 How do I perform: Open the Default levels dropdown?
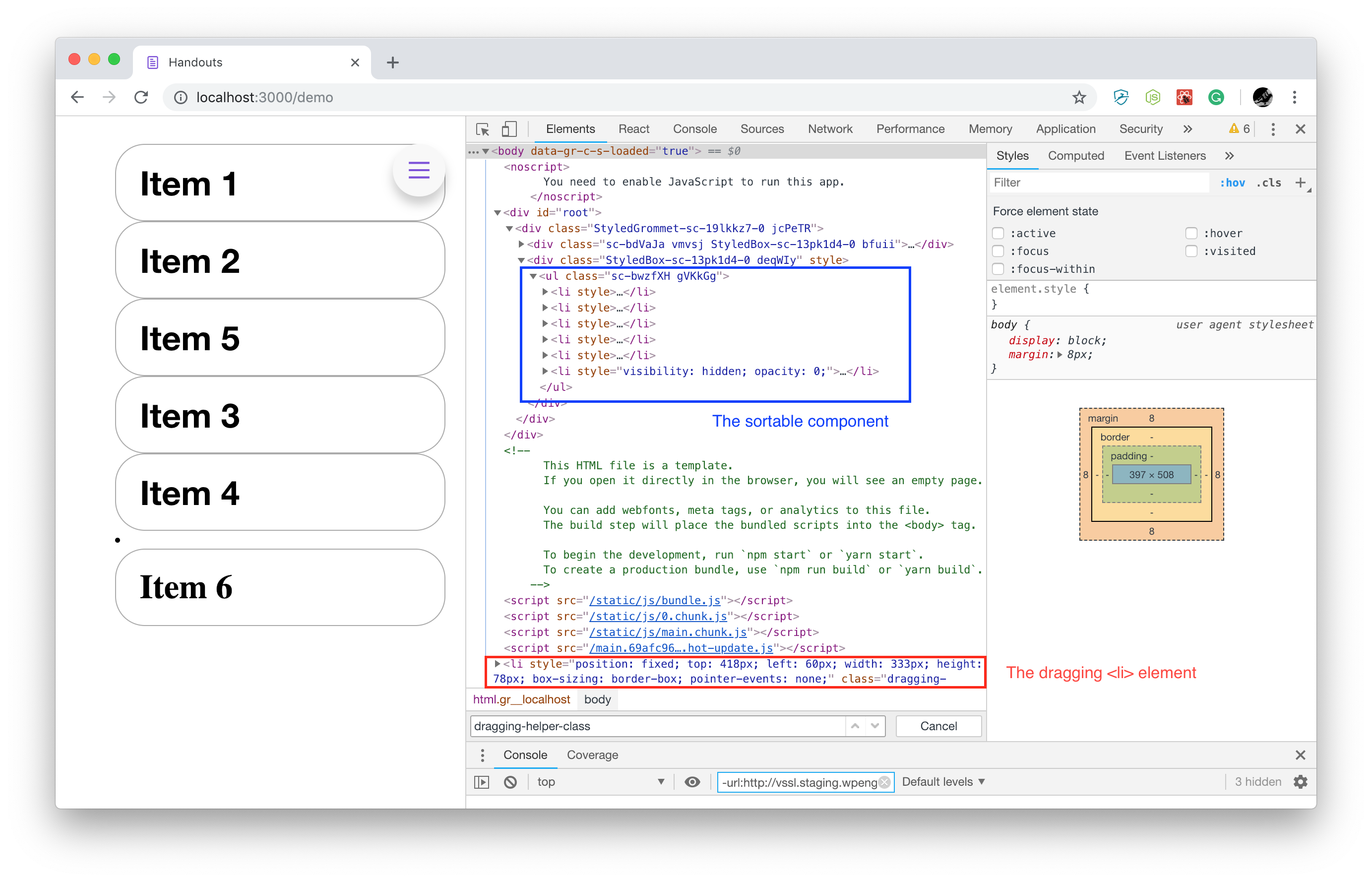click(942, 782)
